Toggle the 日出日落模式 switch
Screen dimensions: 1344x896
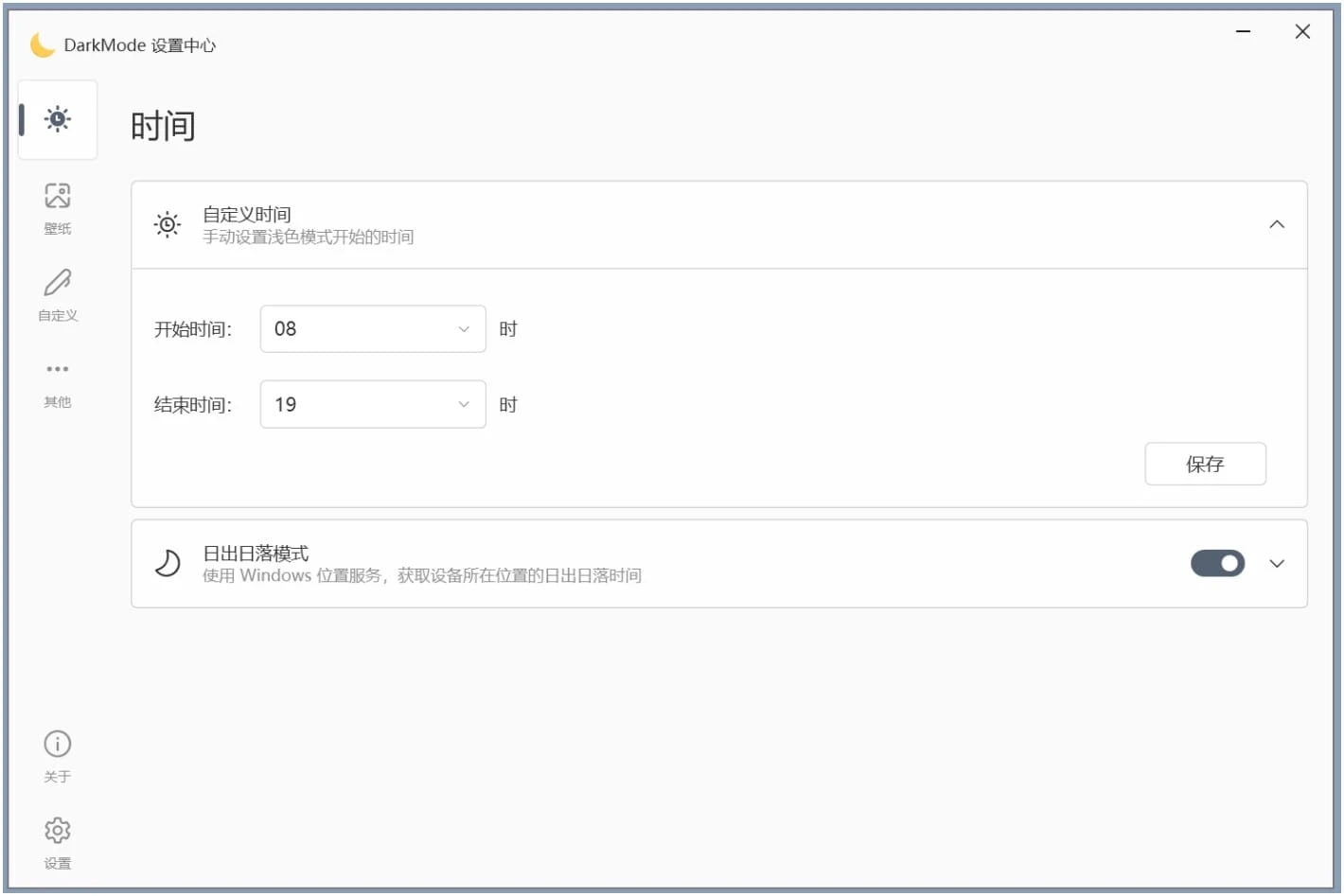coord(1217,564)
